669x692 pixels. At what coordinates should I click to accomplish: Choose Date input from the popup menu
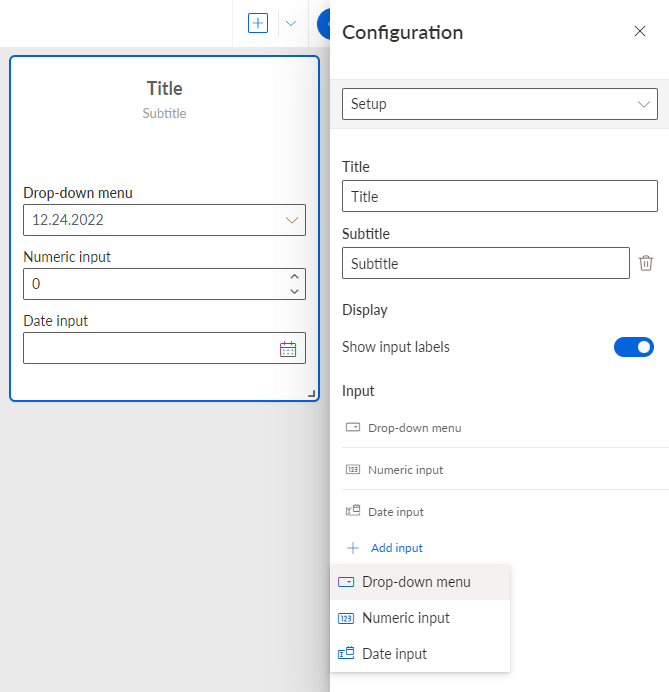[x=420, y=654]
